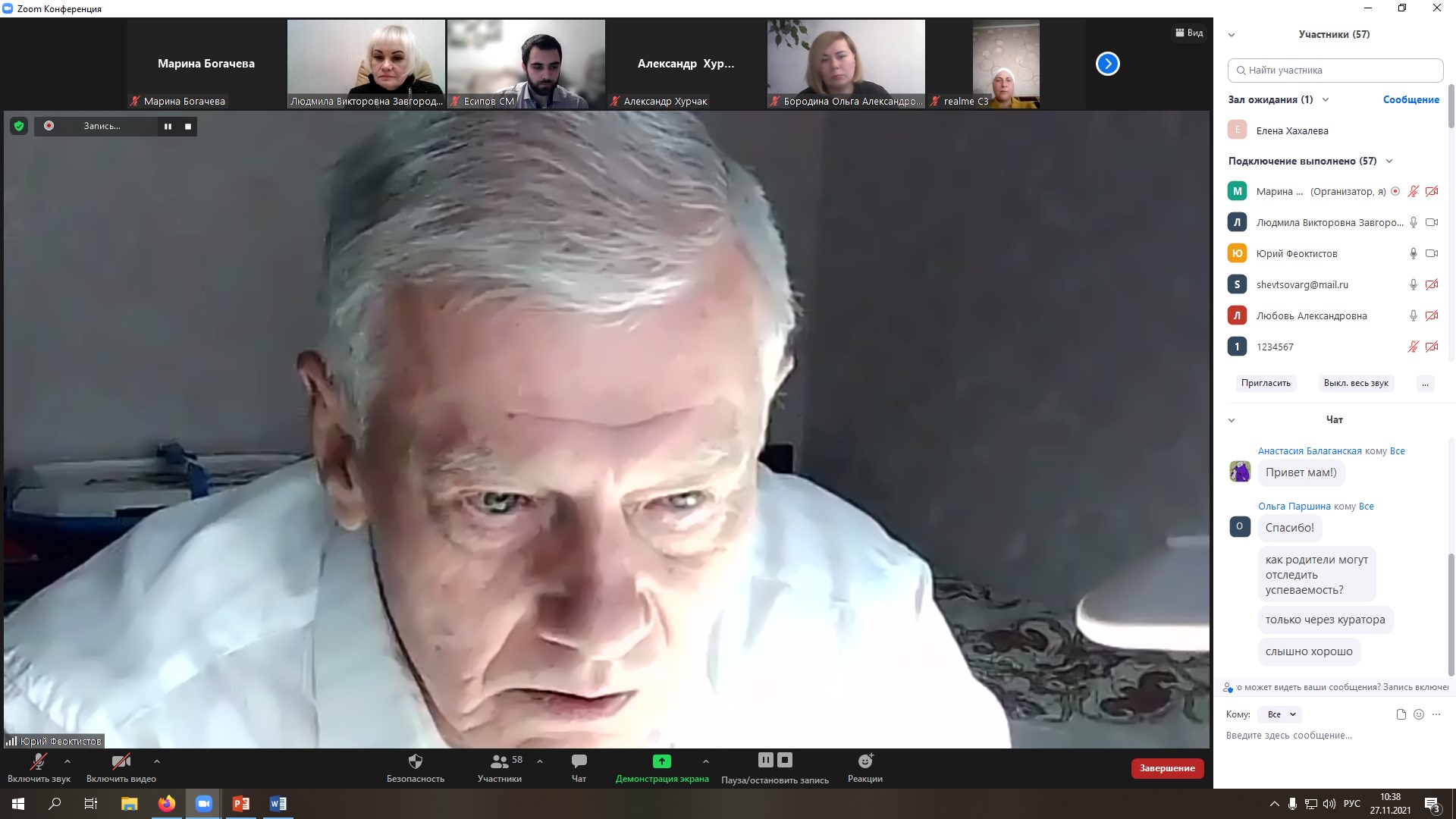
Task: Show next participants with blue arrow
Action: pos(1107,64)
